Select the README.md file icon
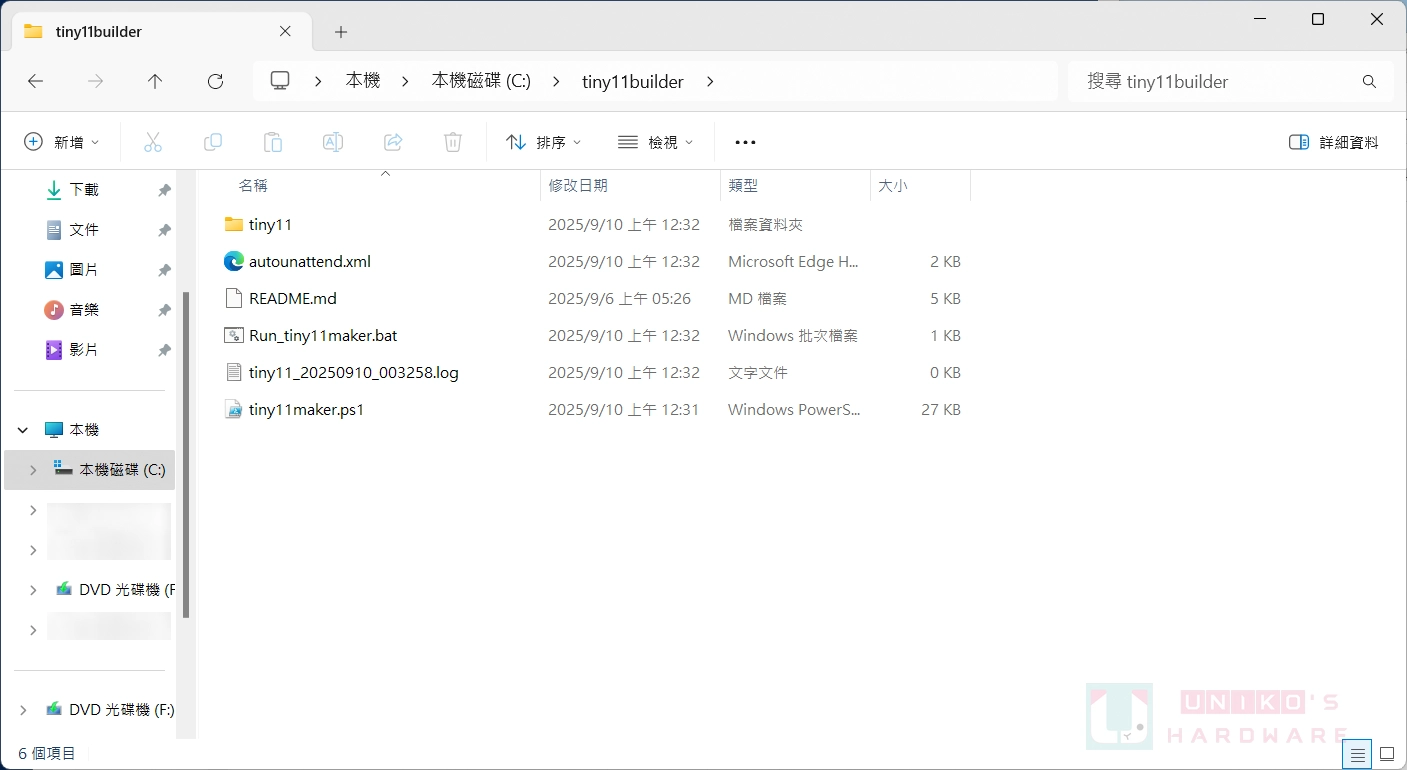 click(234, 298)
